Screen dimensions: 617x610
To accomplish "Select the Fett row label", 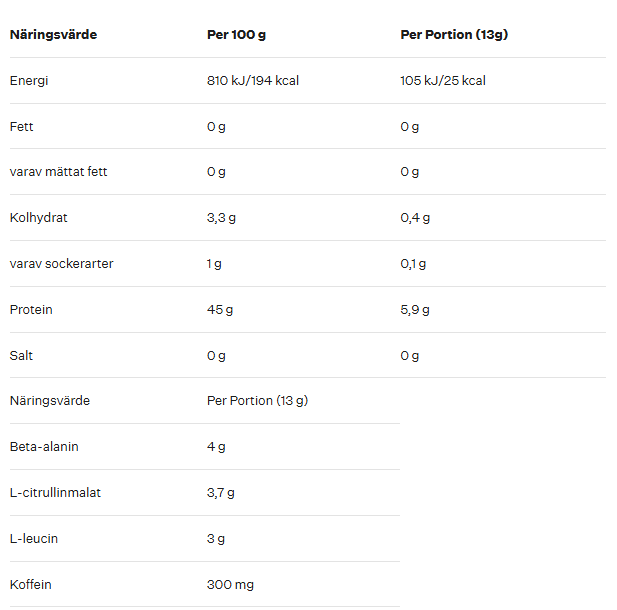I will click(x=21, y=127).
